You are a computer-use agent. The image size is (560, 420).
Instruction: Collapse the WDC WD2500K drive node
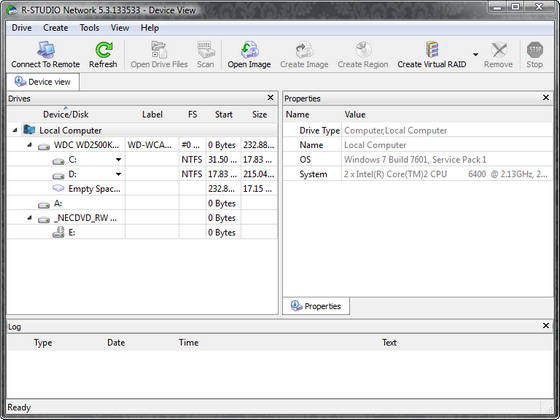[30, 145]
